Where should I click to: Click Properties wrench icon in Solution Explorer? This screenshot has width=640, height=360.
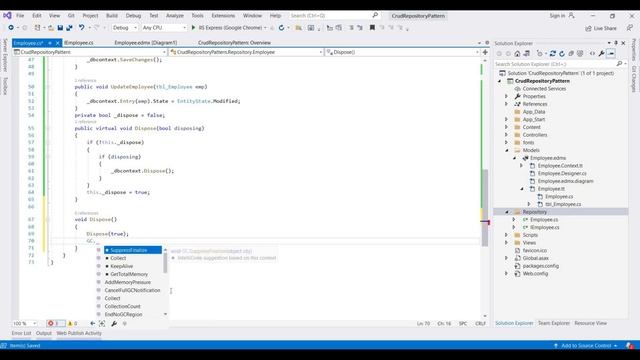[602, 53]
